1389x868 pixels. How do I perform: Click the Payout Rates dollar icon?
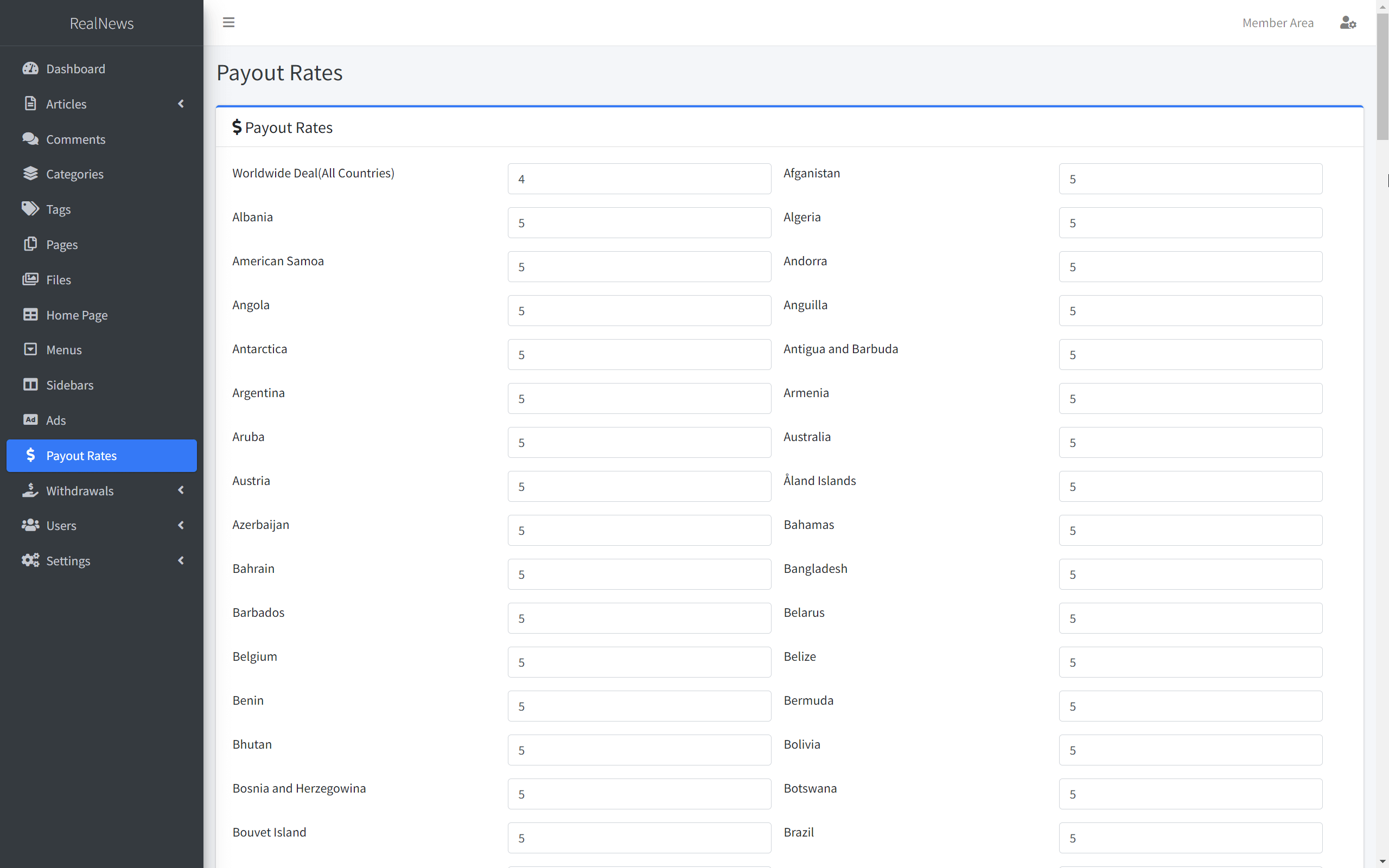point(31,455)
